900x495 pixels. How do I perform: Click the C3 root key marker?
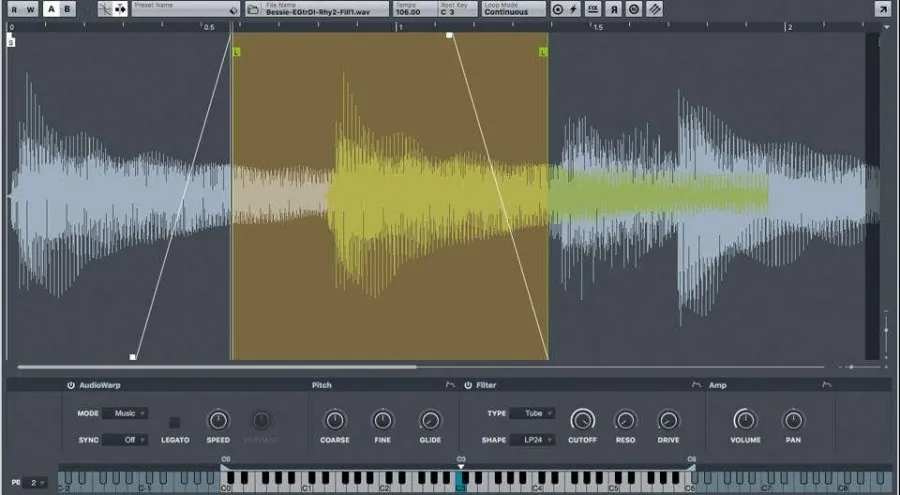461,466
